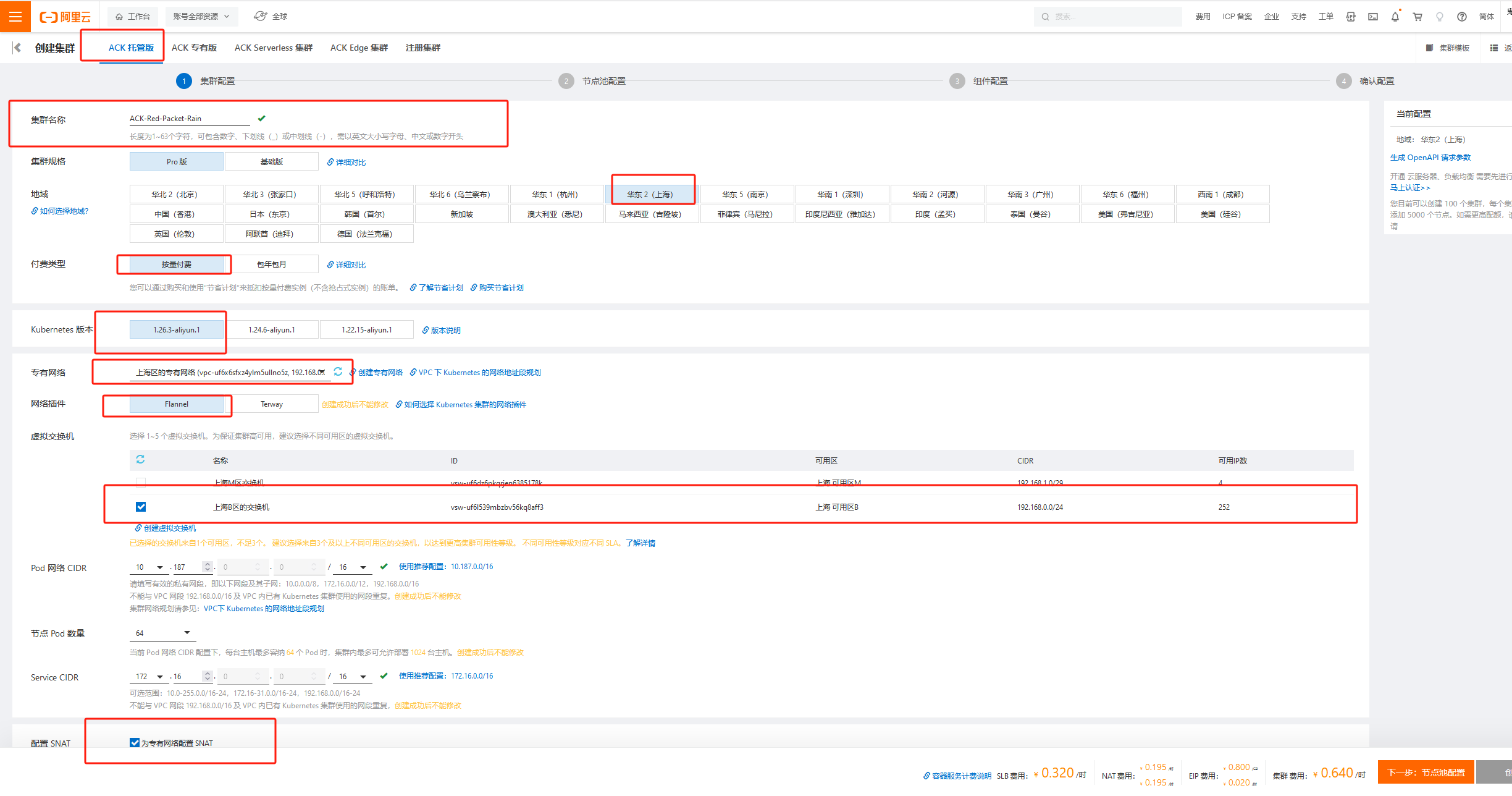
Task: Select the Pro 版 cluster spec
Action: [177, 161]
